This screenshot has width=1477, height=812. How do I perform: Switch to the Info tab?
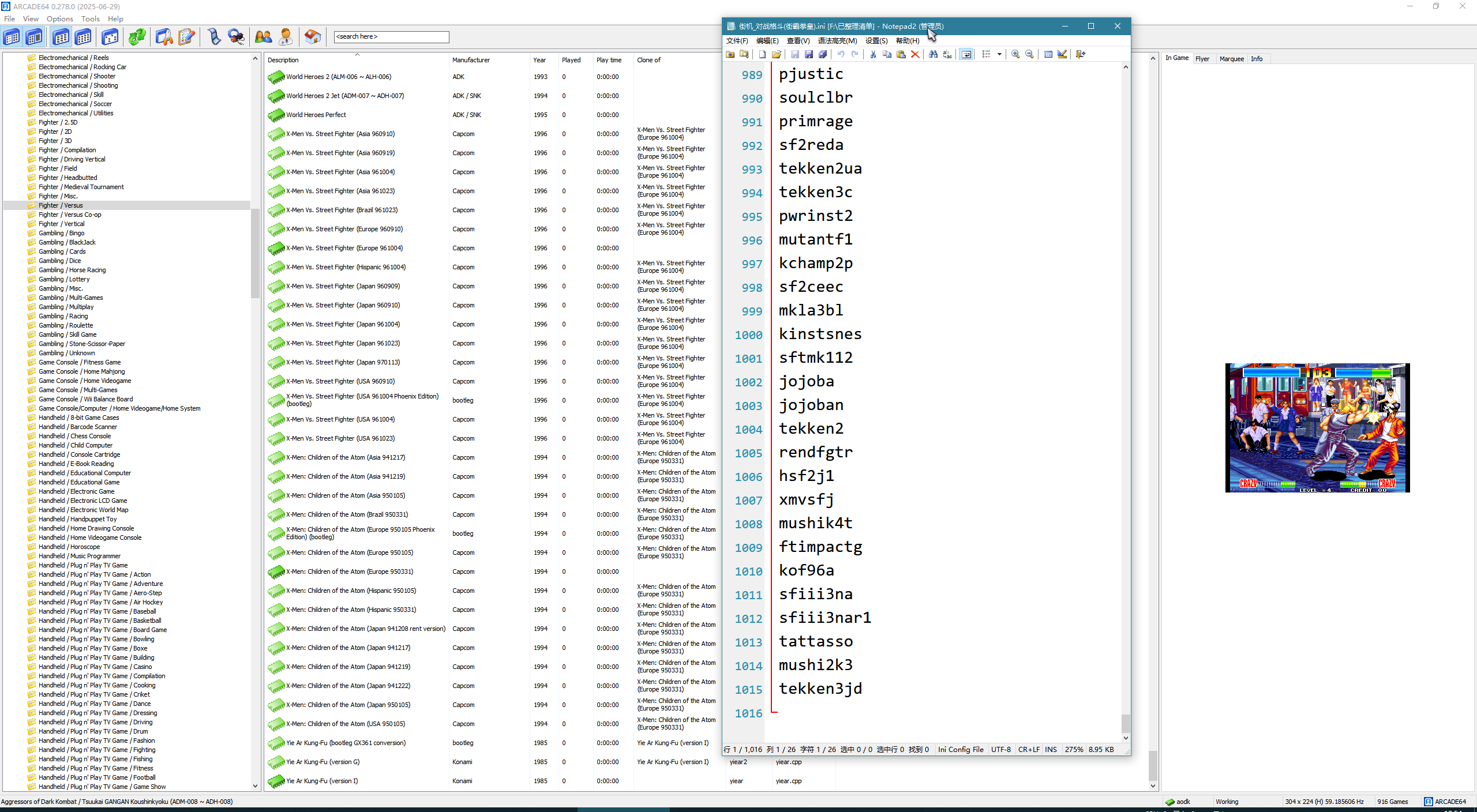click(1257, 59)
